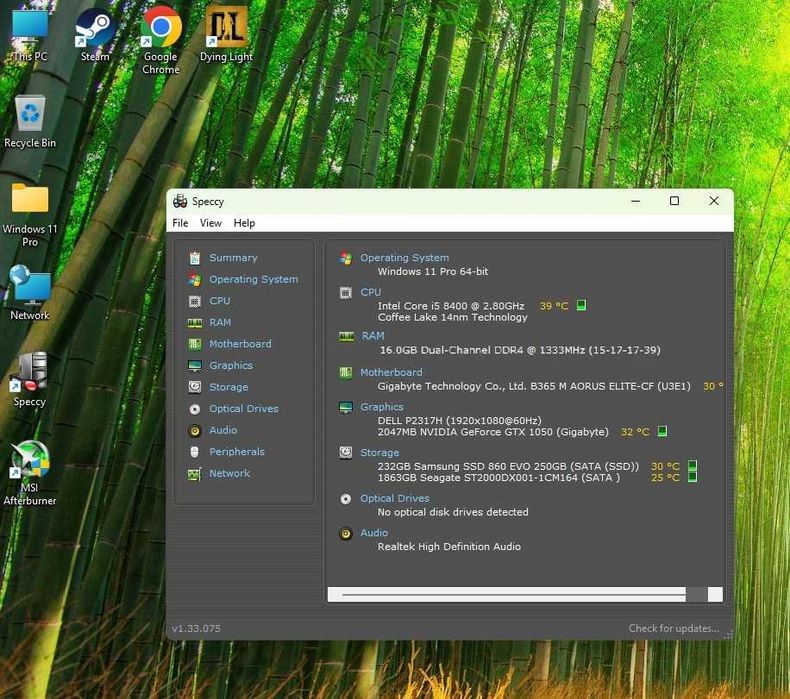This screenshot has width=790, height=699.
Task: Select the Summary sidebar item
Action: [x=233, y=258]
